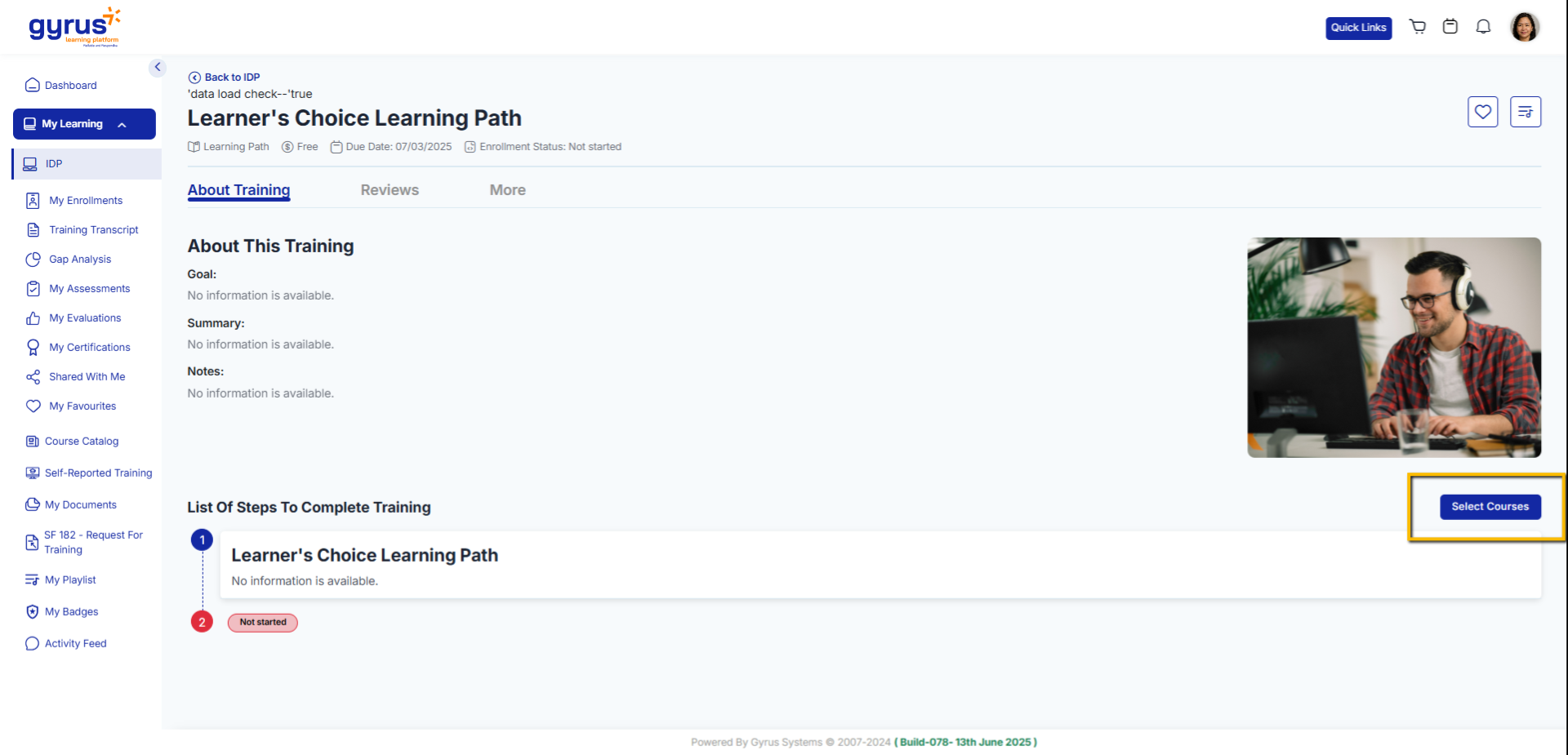View My Certifications
This screenshot has width=1568, height=755.
(x=78, y=348)
